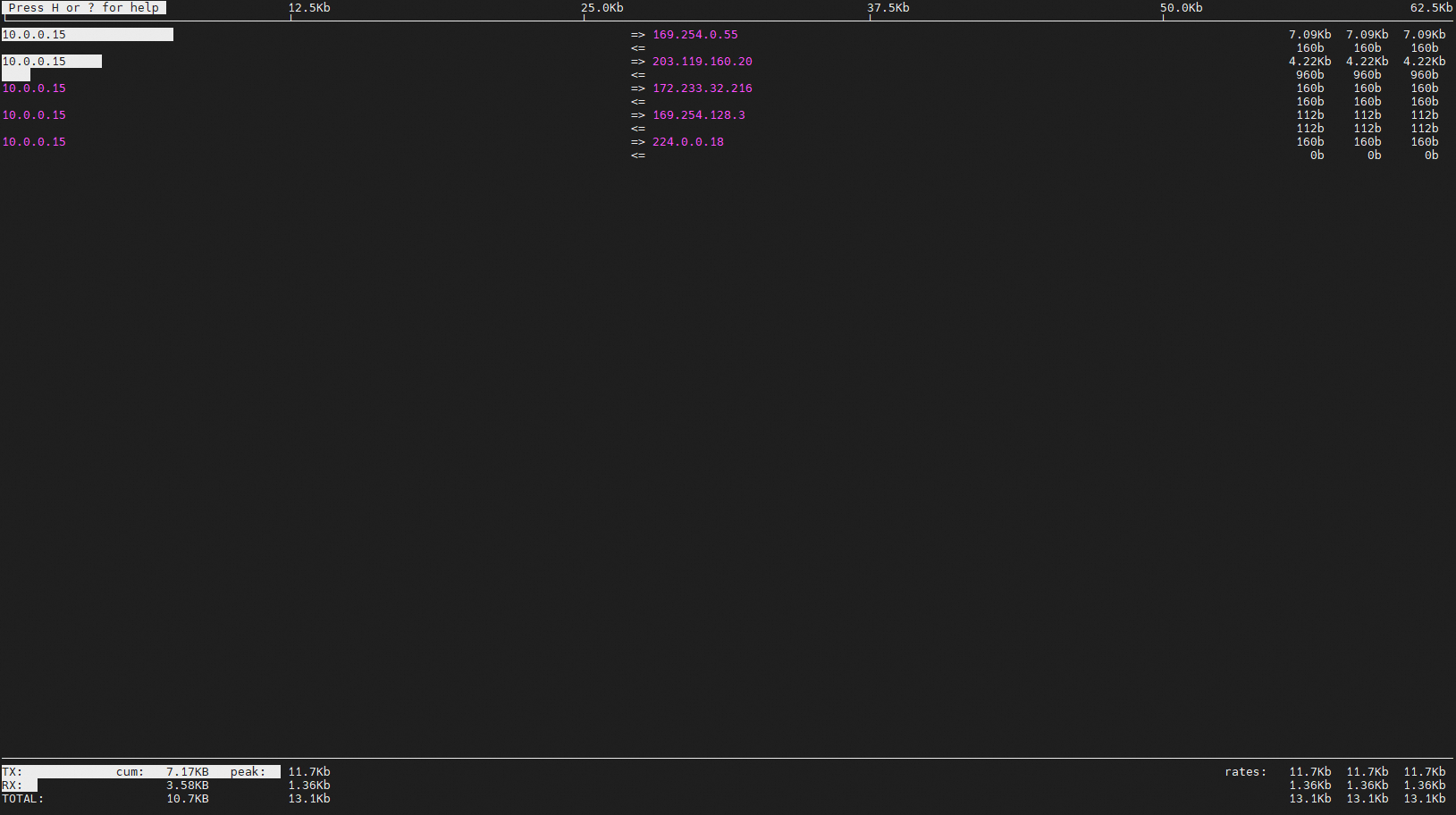Click the <= arrow under 172.233.32.216
The height and width of the screenshot is (815, 1456).
[638, 102]
